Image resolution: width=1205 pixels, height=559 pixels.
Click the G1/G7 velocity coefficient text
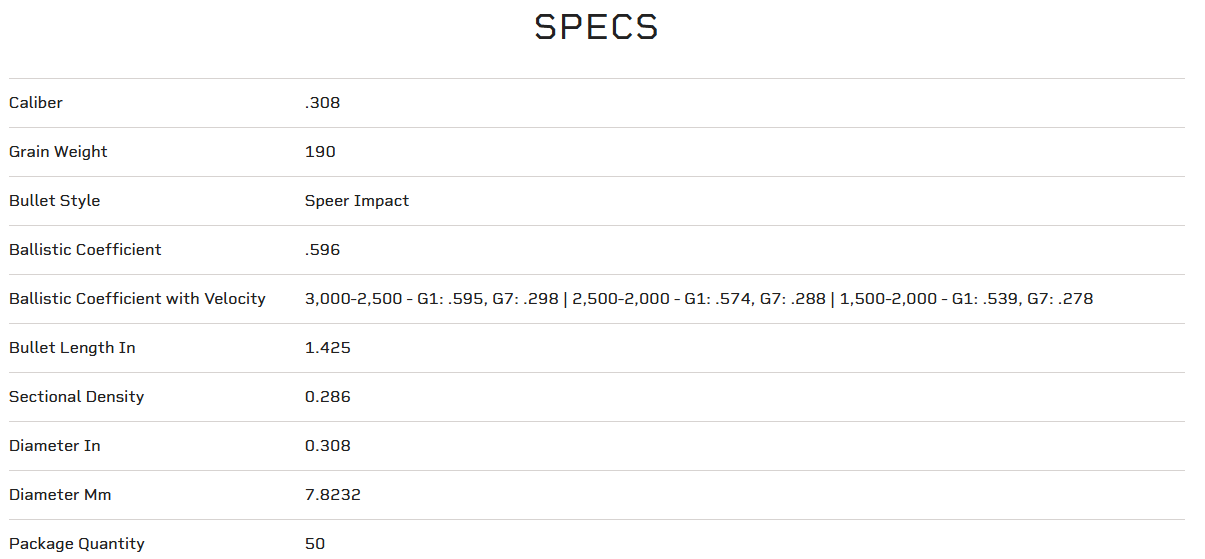(698, 299)
